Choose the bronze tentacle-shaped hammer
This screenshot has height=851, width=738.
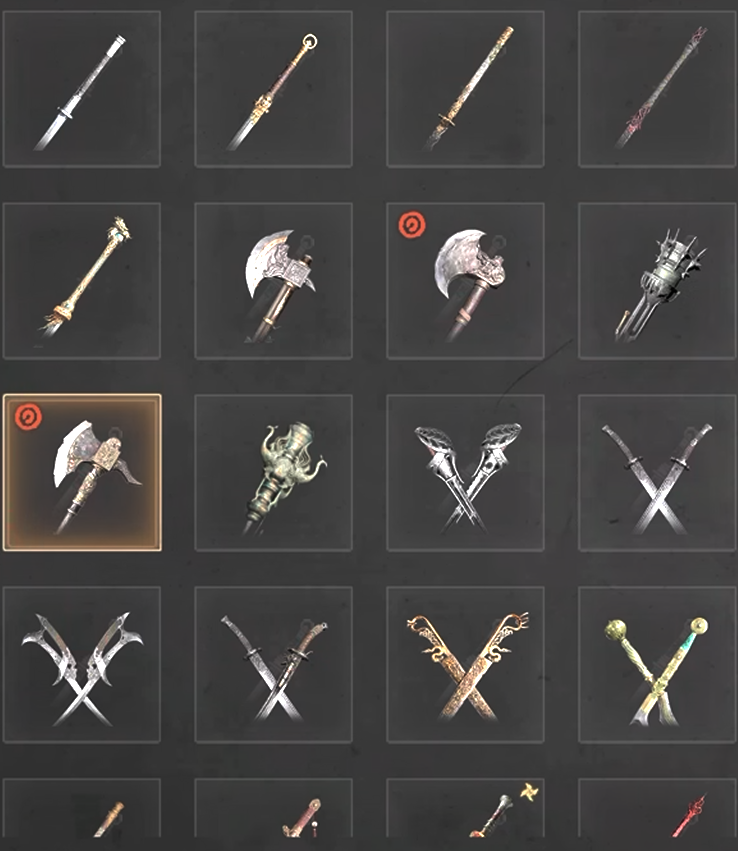273,473
